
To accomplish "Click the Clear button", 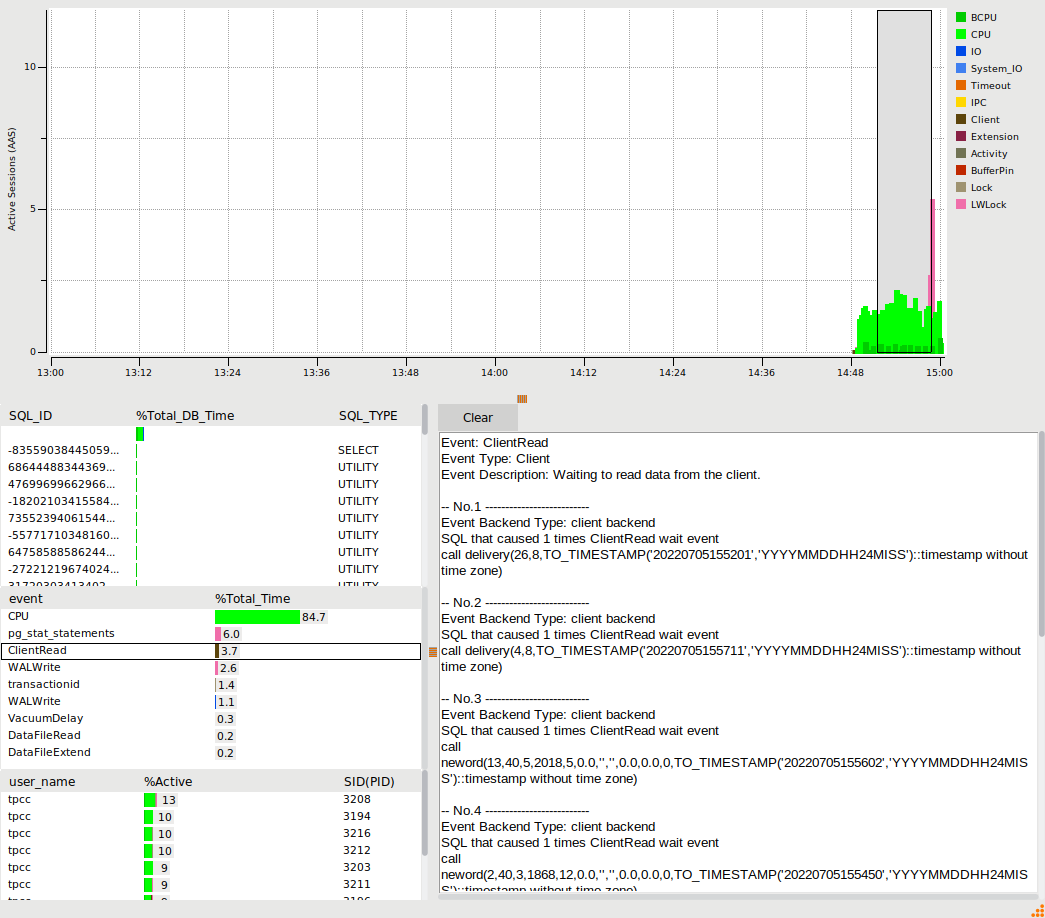I will tap(477, 417).
